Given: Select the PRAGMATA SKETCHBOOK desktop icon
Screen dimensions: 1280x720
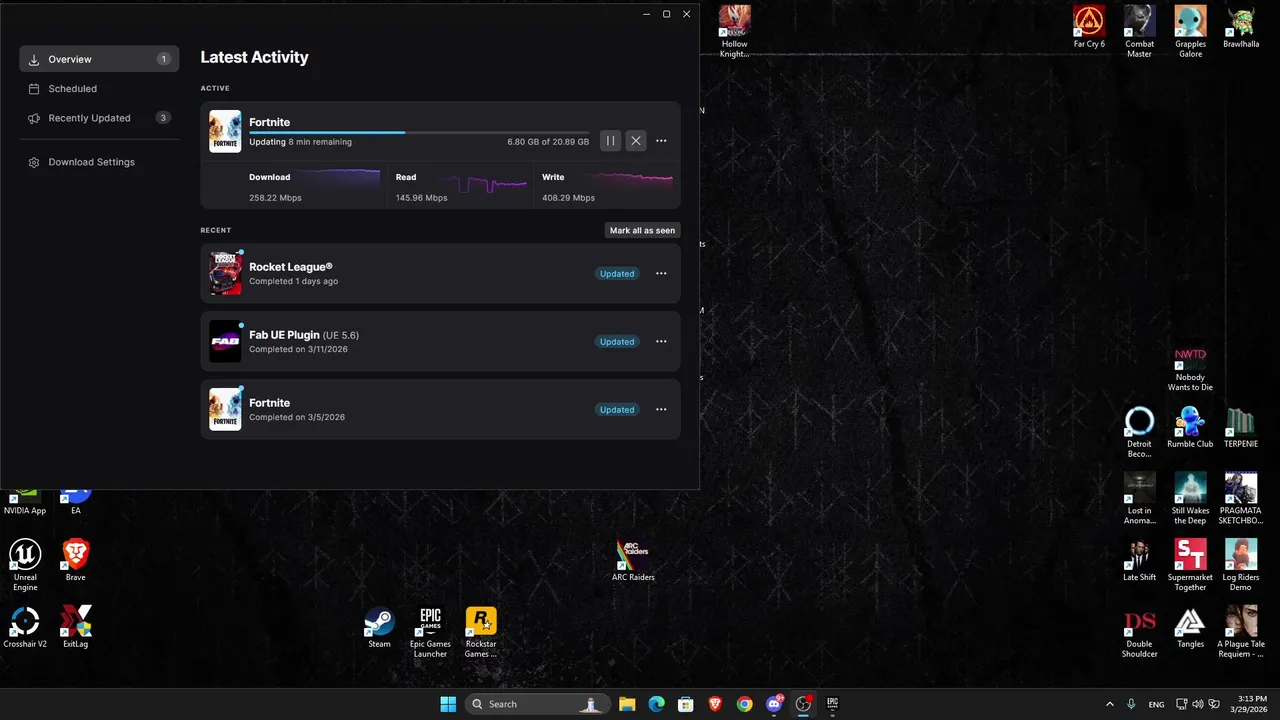Looking at the screenshot, I should [1241, 499].
